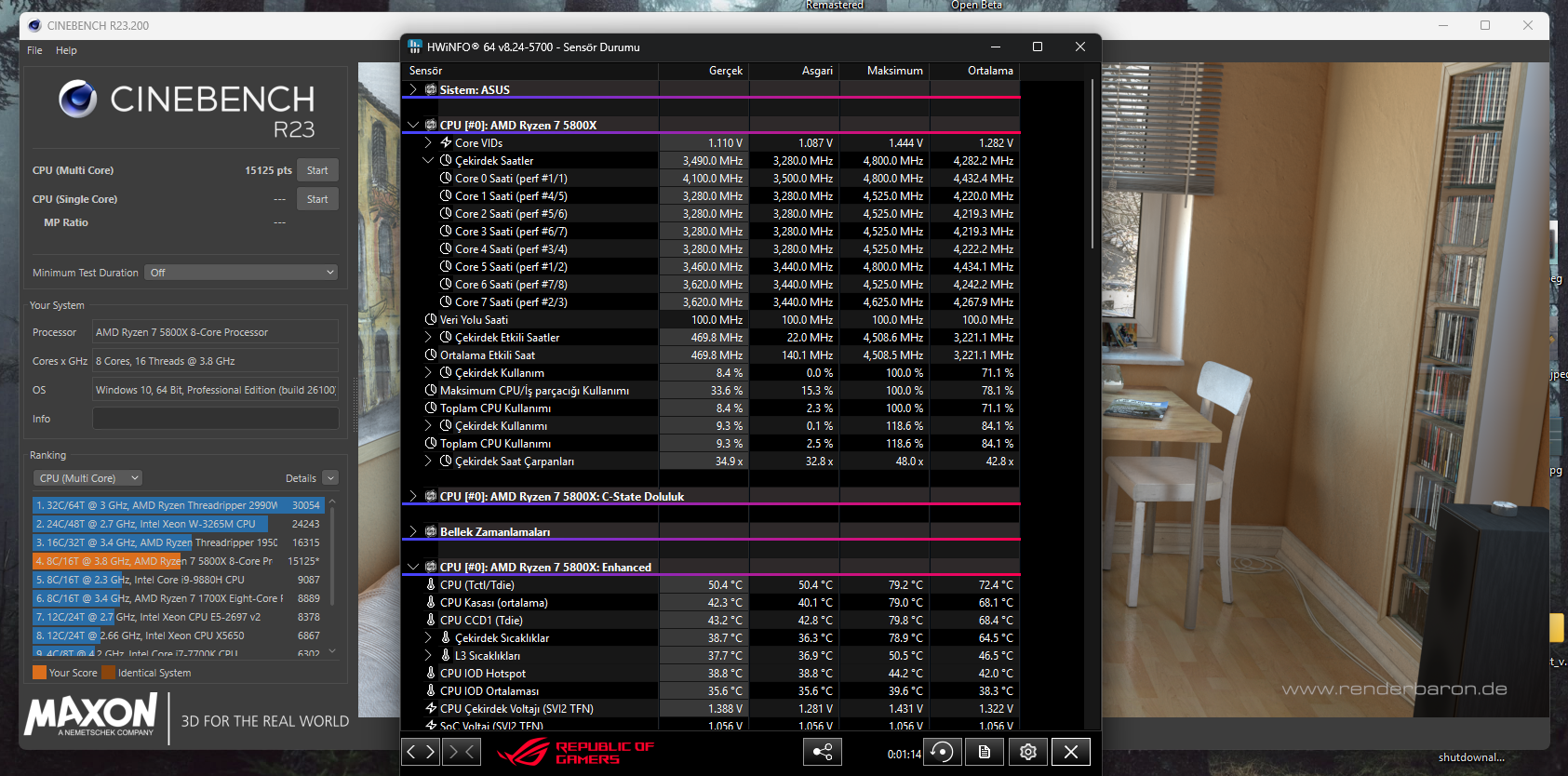
Task: Click the clock icon beside Core 0 Saati
Action: (446, 178)
